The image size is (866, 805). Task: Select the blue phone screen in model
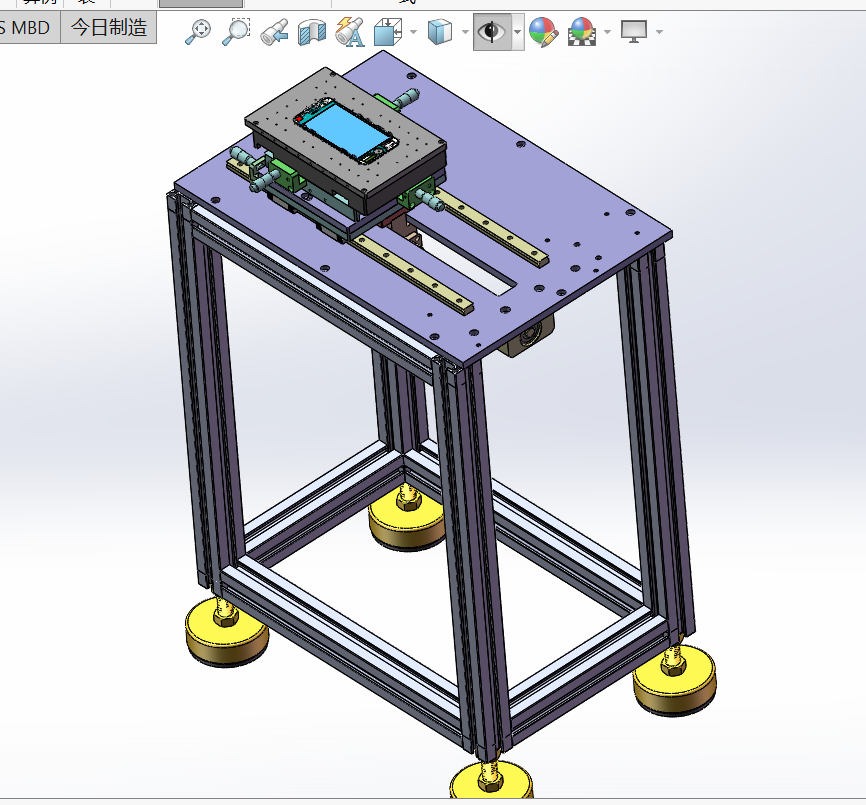(347, 130)
